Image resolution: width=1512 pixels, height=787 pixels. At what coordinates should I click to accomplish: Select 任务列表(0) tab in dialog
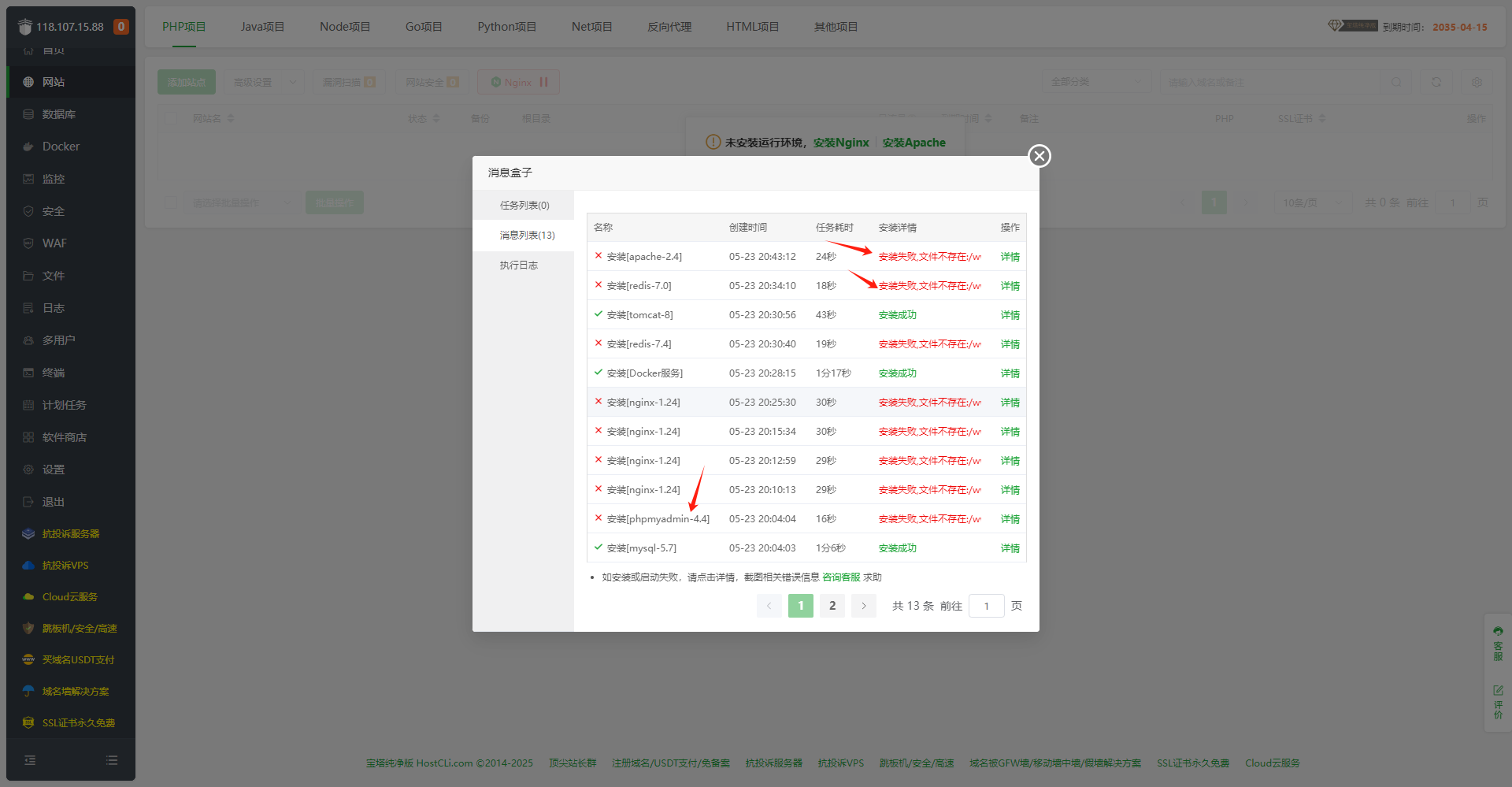pyautogui.click(x=524, y=205)
